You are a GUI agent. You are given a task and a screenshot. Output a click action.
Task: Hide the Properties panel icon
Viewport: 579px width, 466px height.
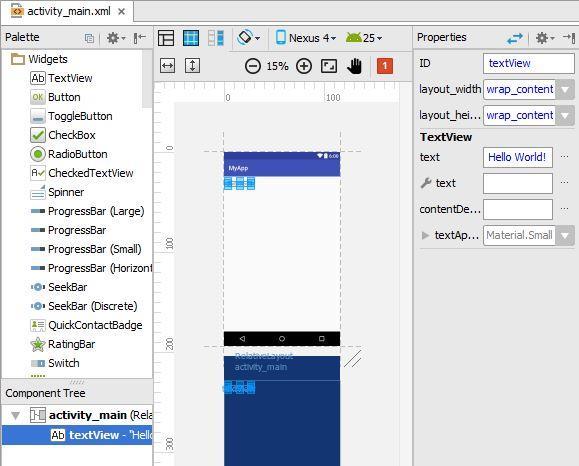click(x=569, y=38)
